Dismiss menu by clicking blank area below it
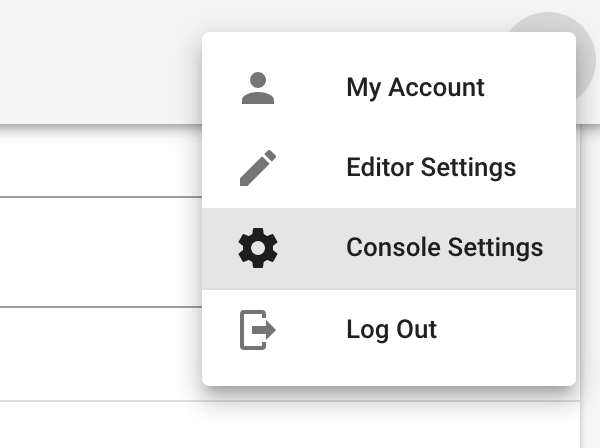 pyautogui.click(x=290, y=425)
